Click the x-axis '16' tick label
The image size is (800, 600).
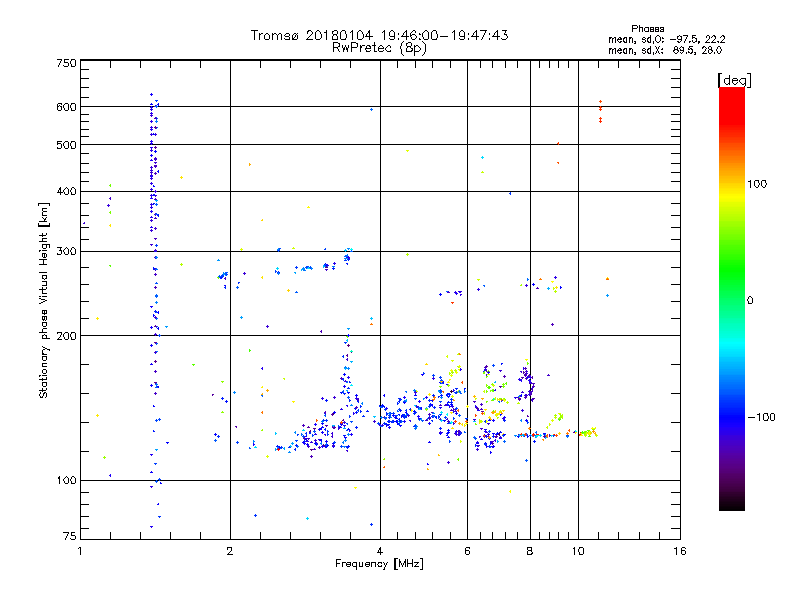coord(680,551)
